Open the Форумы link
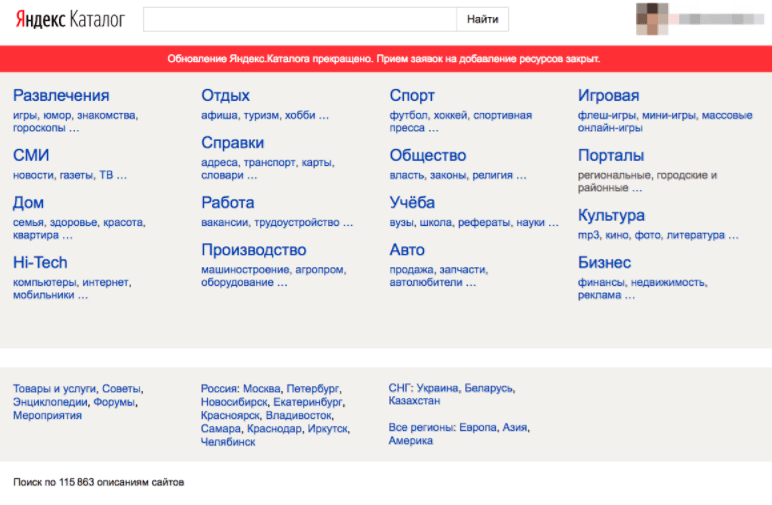Screen dimensions: 772x505 point(114,402)
